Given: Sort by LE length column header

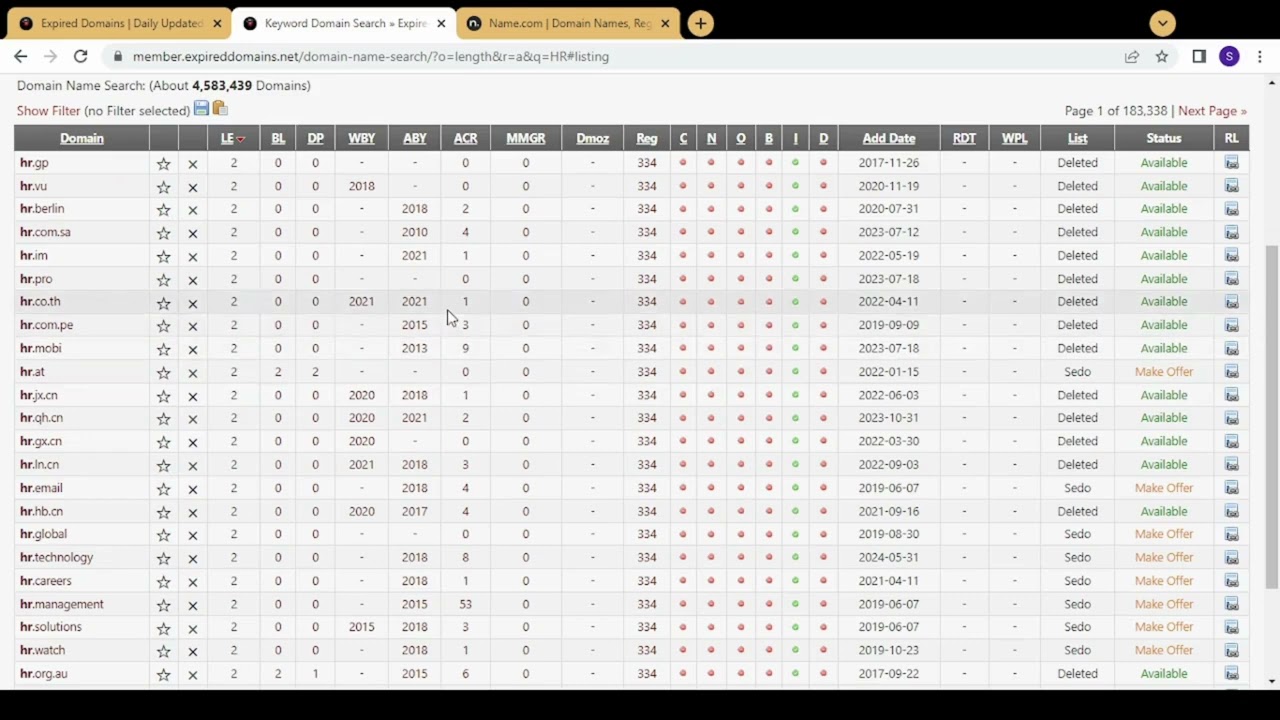Looking at the screenshot, I should pos(227,138).
